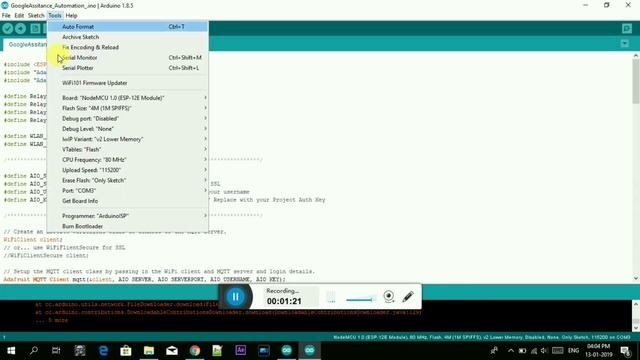The image size is (640, 360).
Task: Select Auto Format from Tools menu
Action: coord(128,27)
